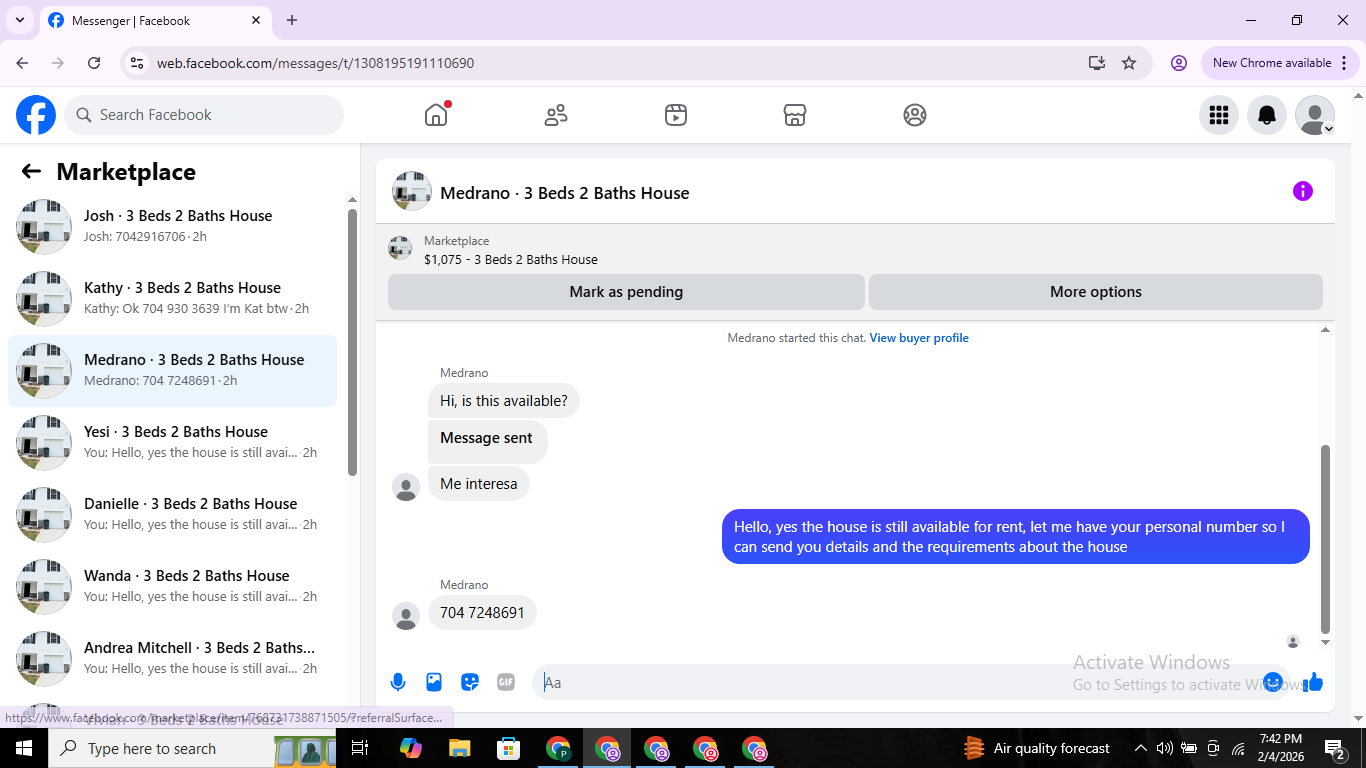This screenshot has height=768, width=1366.
Task: Open Yesi's 3 Beds 2 Baths conversation
Action: pyautogui.click(x=172, y=443)
